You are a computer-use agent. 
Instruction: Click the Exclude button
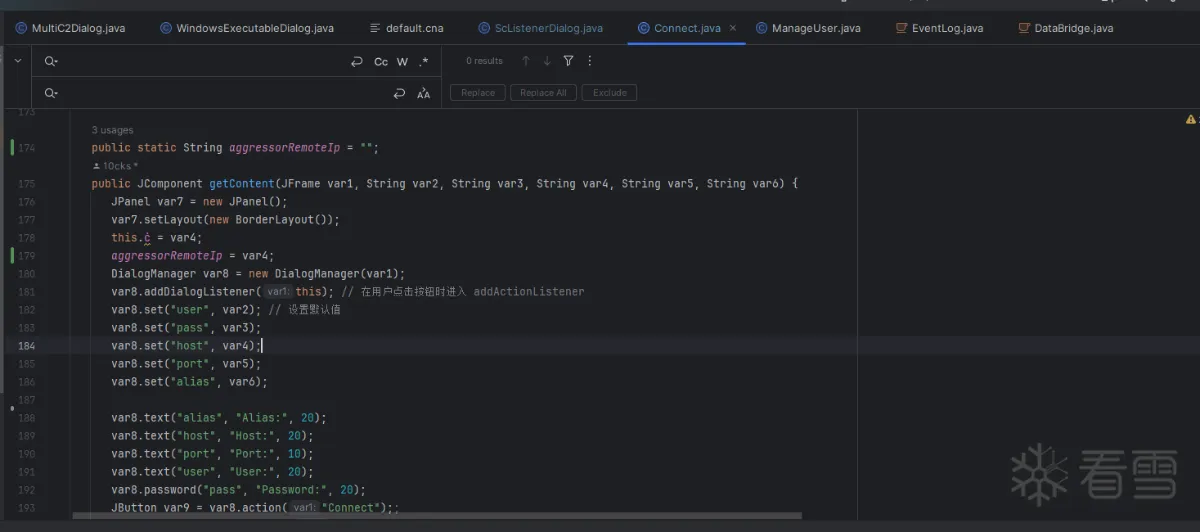pyautogui.click(x=610, y=93)
